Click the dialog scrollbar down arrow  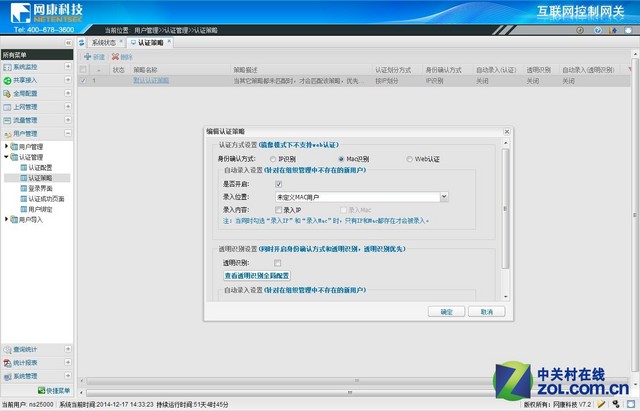tap(506, 297)
